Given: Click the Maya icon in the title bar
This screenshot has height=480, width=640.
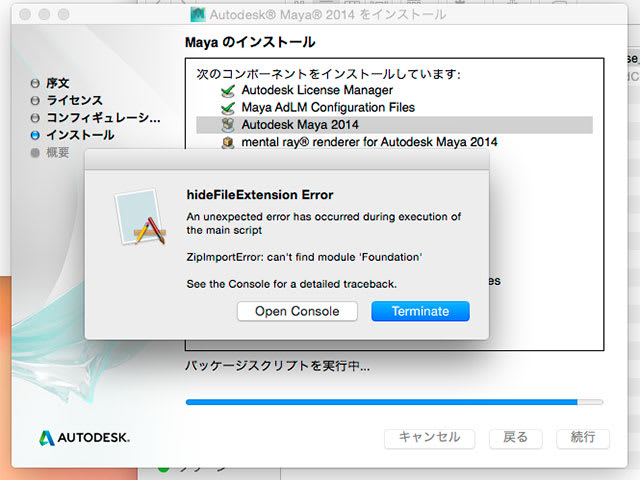Looking at the screenshot, I should click(x=198, y=15).
